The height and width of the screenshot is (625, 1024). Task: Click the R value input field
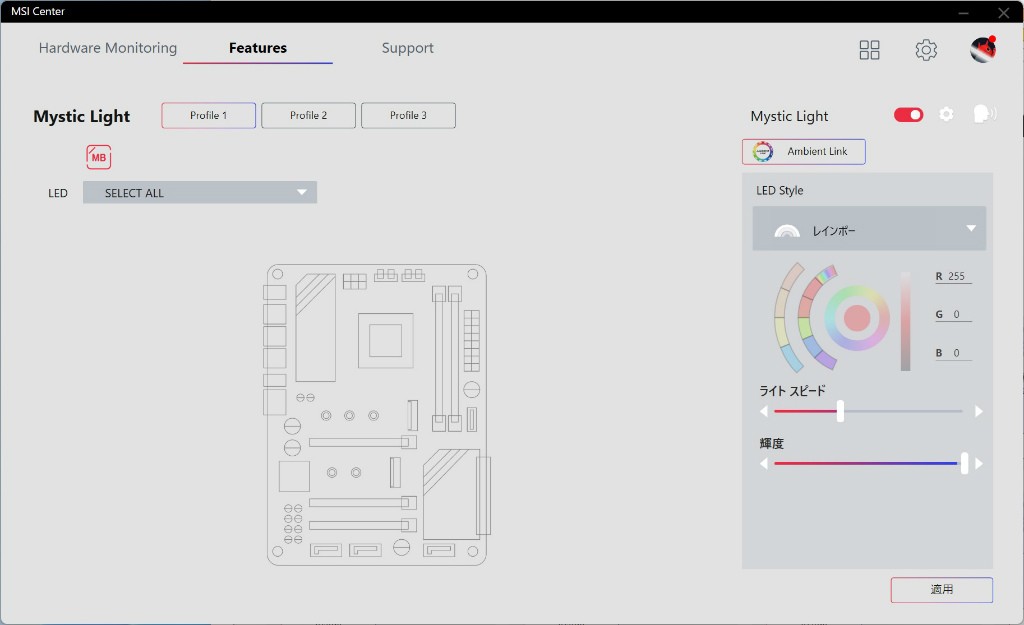point(957,277)
